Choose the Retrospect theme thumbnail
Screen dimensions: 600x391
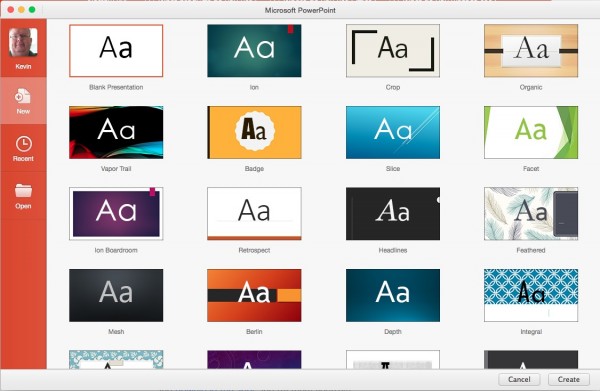coord(254,213)
